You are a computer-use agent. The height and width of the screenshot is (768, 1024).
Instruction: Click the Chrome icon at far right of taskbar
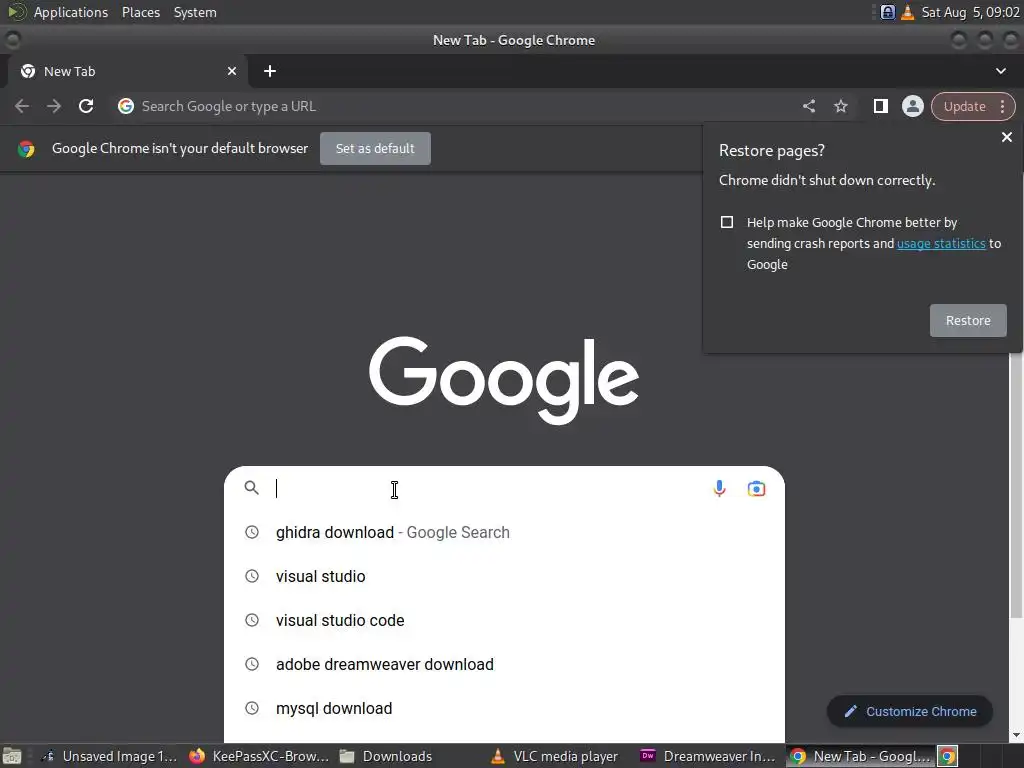click(948, 756)
